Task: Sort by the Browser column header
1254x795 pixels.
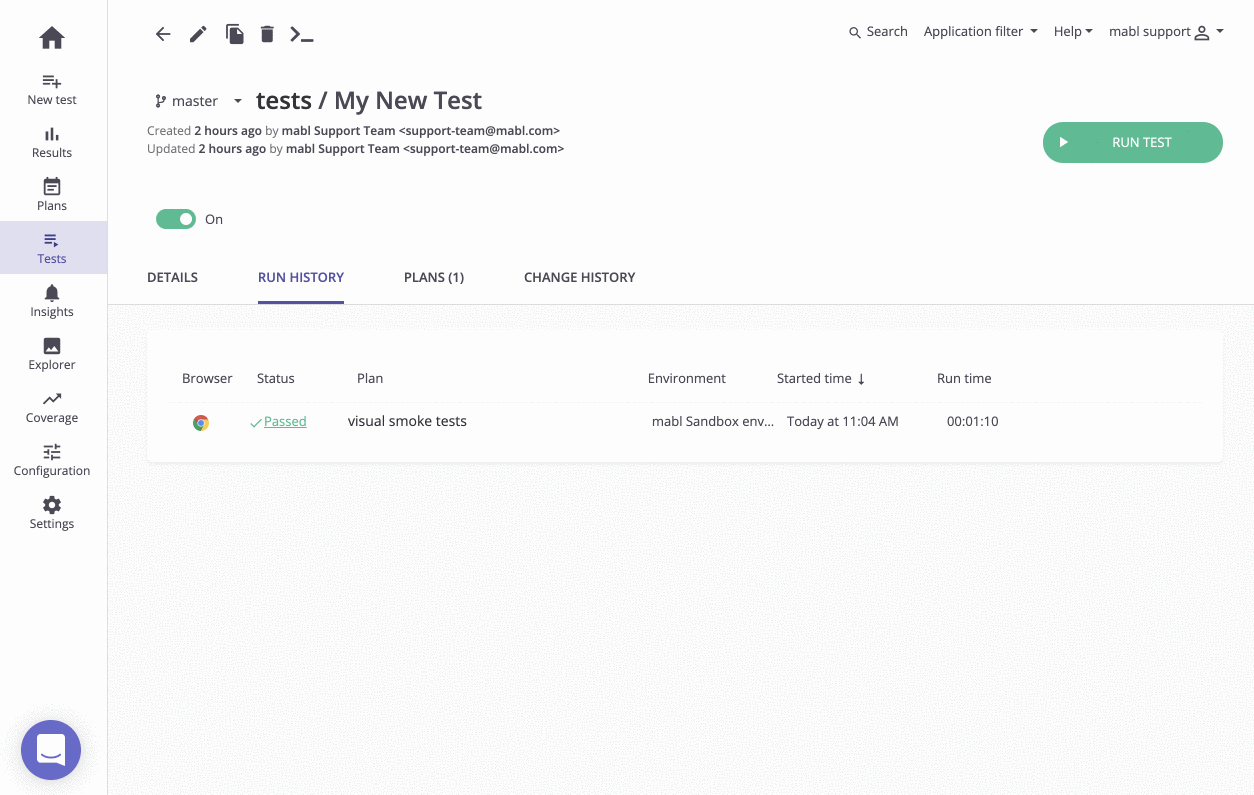Action: click(x=207, y=379)
